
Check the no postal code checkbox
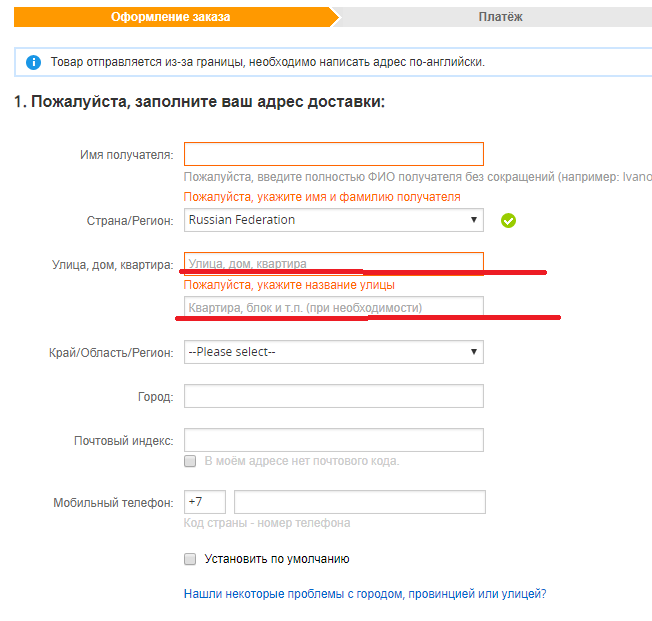click(190, 461)
